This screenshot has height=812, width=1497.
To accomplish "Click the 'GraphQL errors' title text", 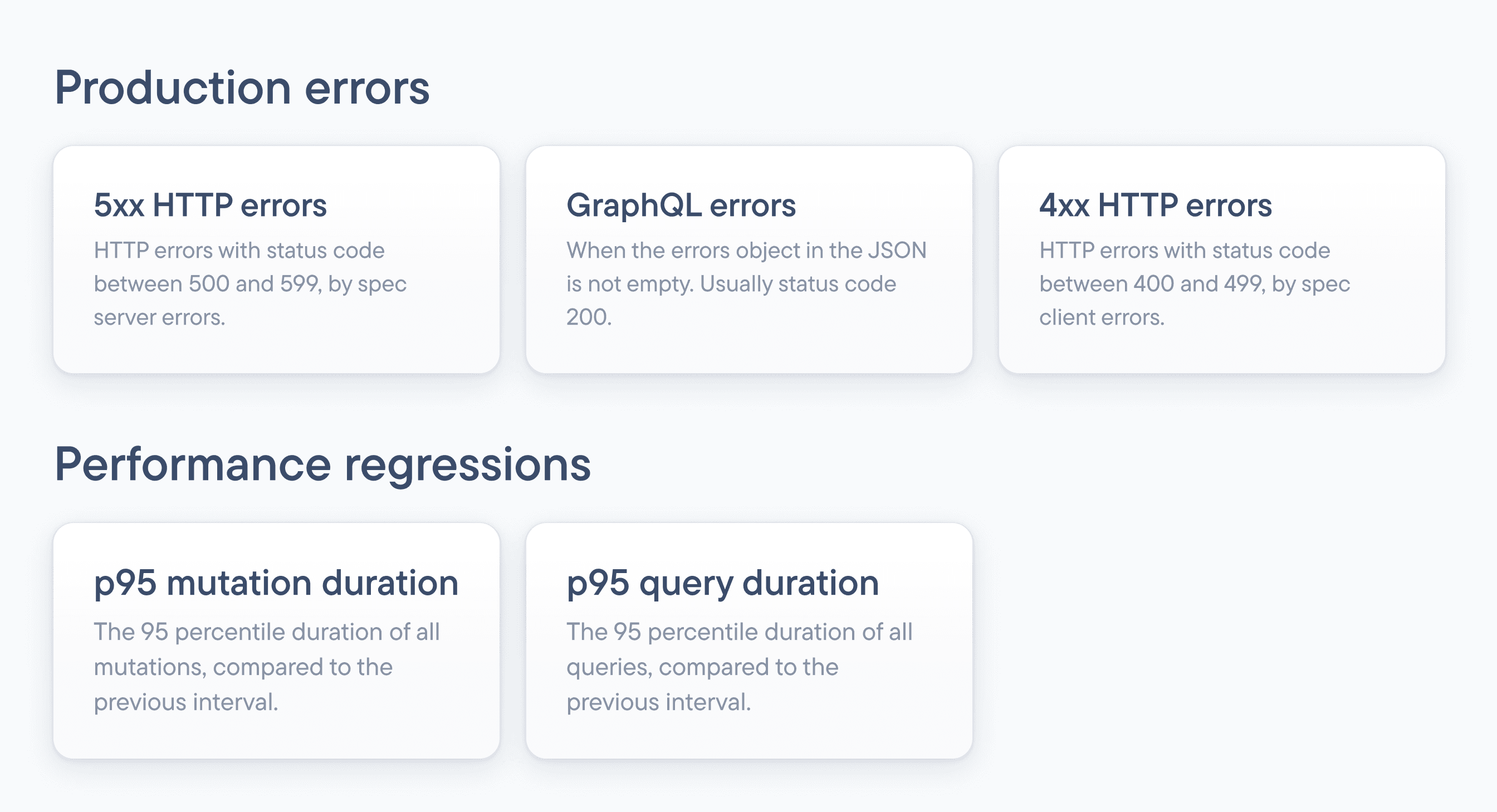I will click(x=681, y=205).
